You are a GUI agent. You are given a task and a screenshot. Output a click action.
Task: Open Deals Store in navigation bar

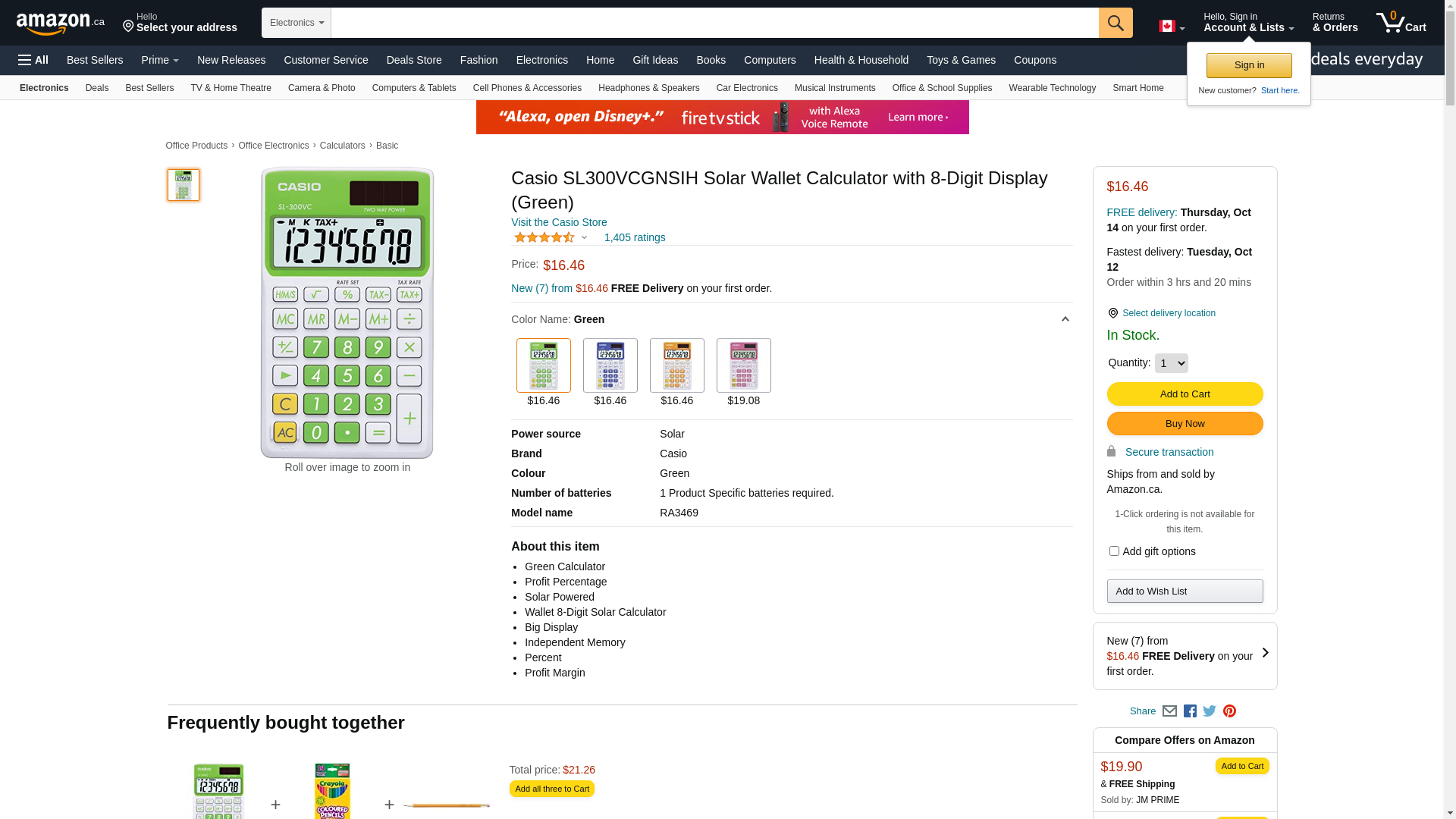414,60
